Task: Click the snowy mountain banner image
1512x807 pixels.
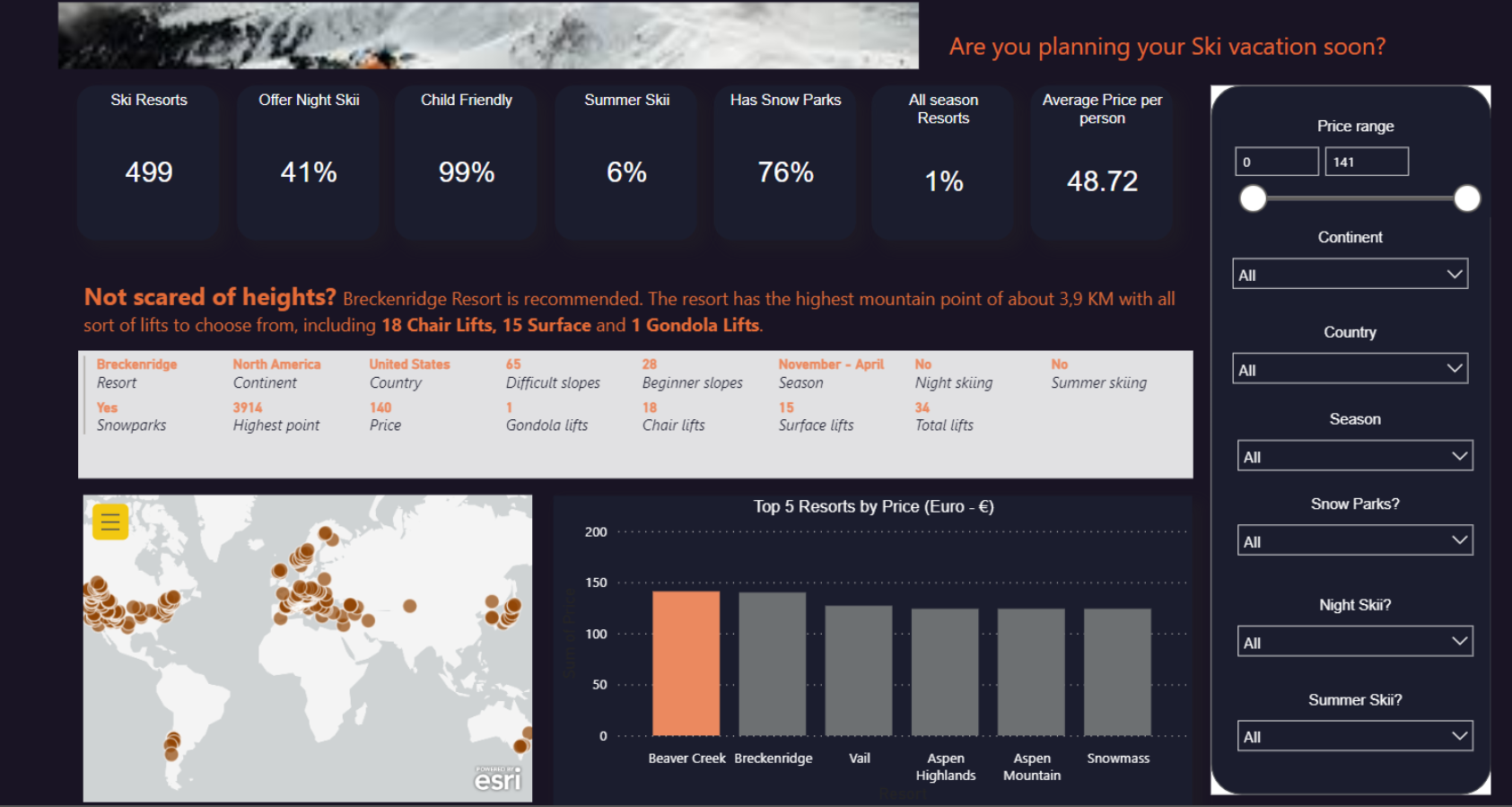Action: [x=488, y=35]
